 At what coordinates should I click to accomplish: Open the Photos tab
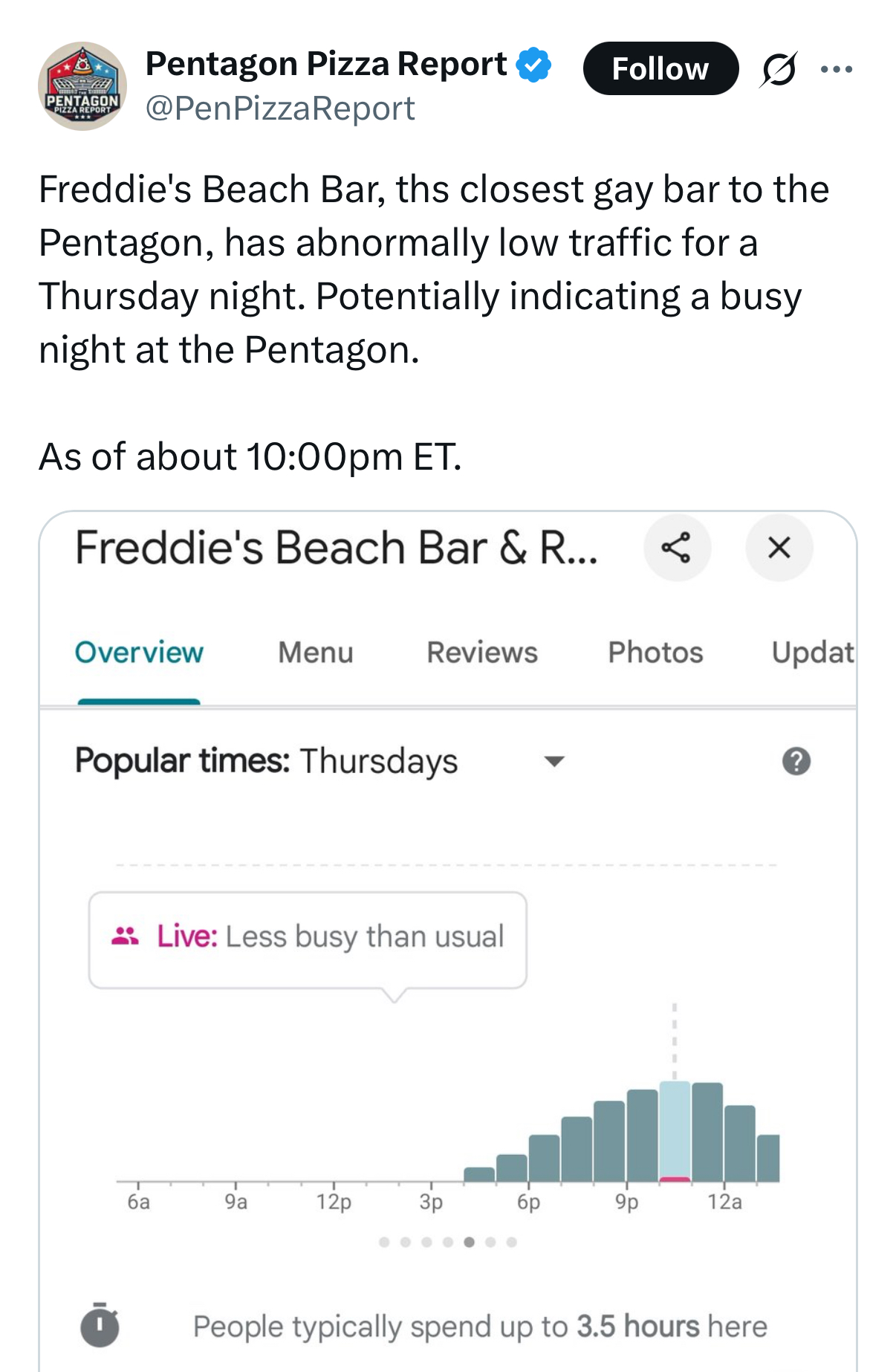coord(655,652)
